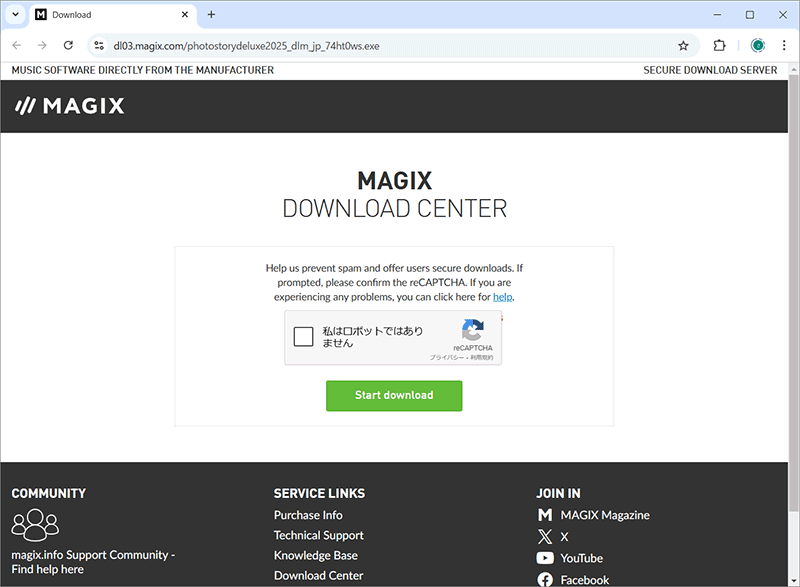Open a new tab with plus button
Screen dimensions: 800x587
(x=211, y=14)
